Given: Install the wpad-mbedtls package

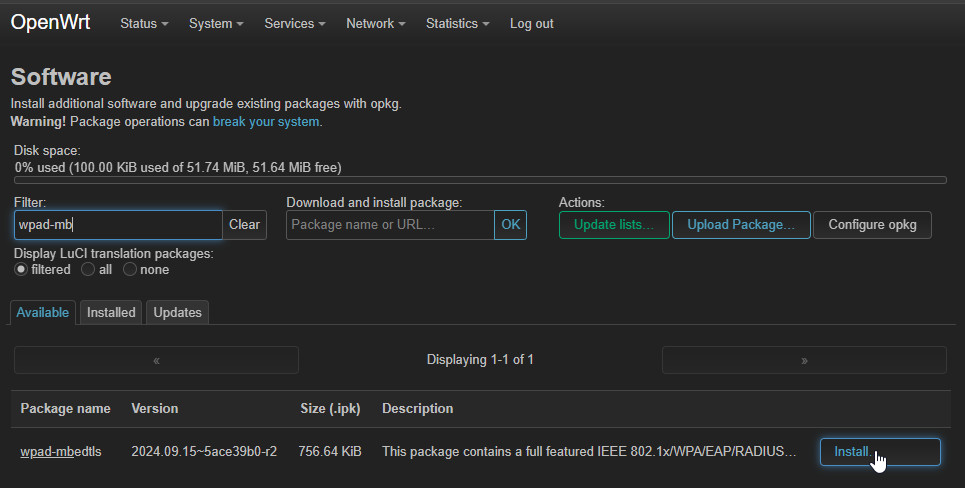Looking at the screenshot, I should pyautogui.click(x=879, y=452).
